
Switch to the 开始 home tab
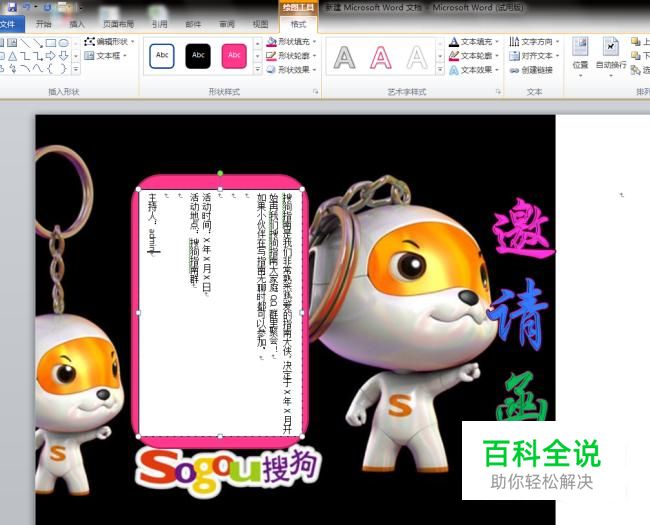44,24
